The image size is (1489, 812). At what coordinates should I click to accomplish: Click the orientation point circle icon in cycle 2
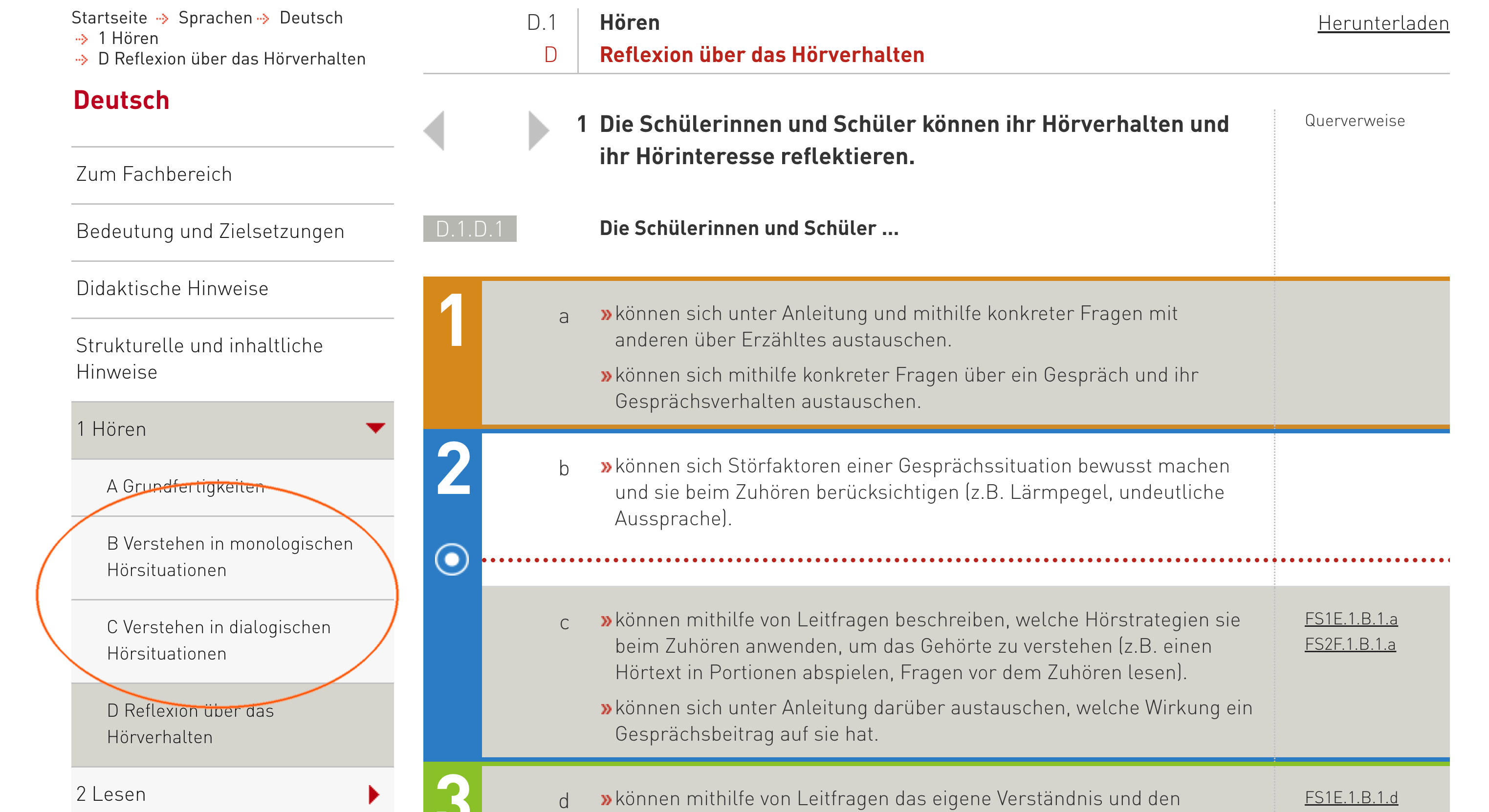click(x=451, y=559)
